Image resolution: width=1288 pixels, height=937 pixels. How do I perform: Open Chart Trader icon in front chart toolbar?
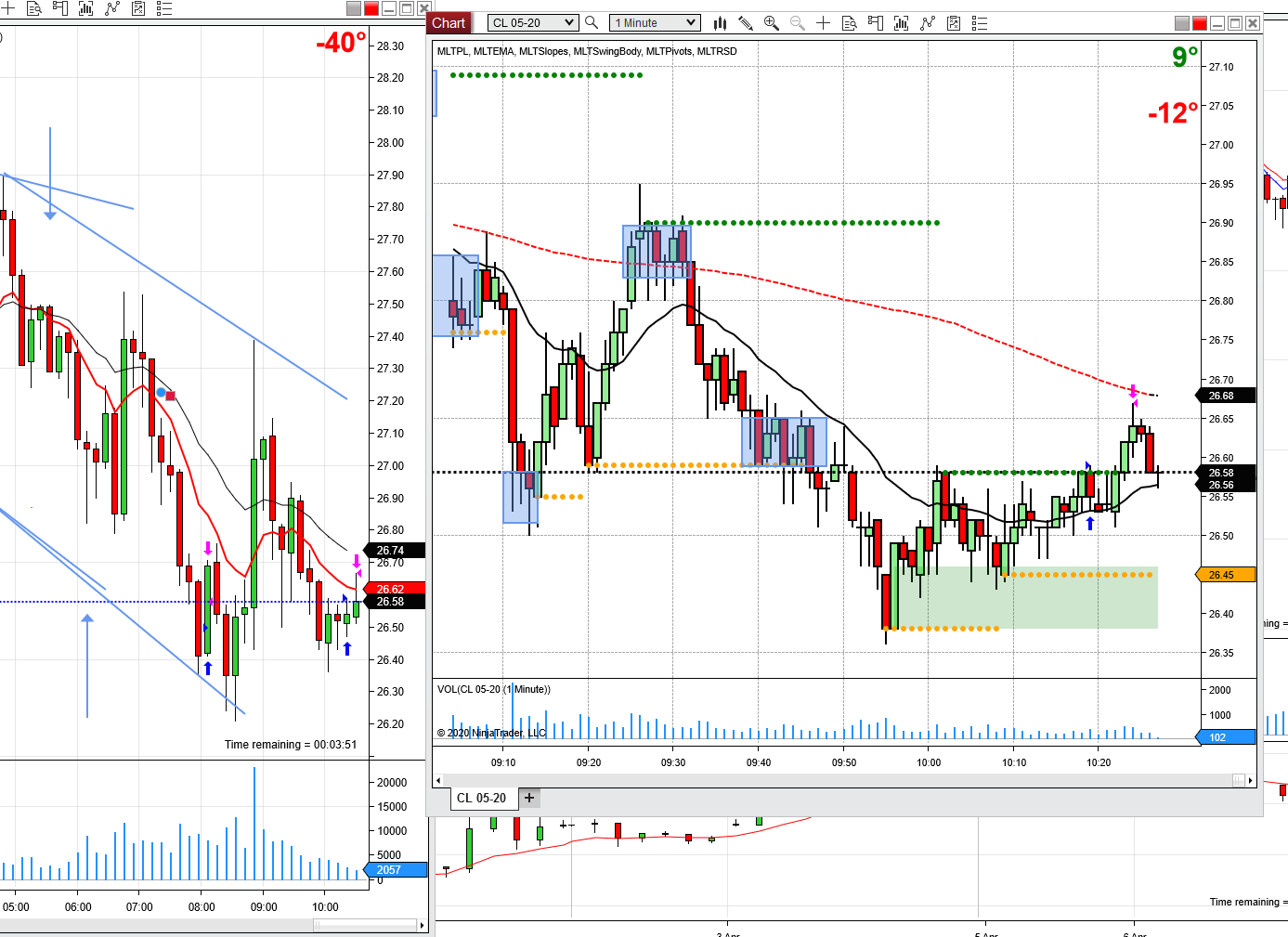point(875,22)
